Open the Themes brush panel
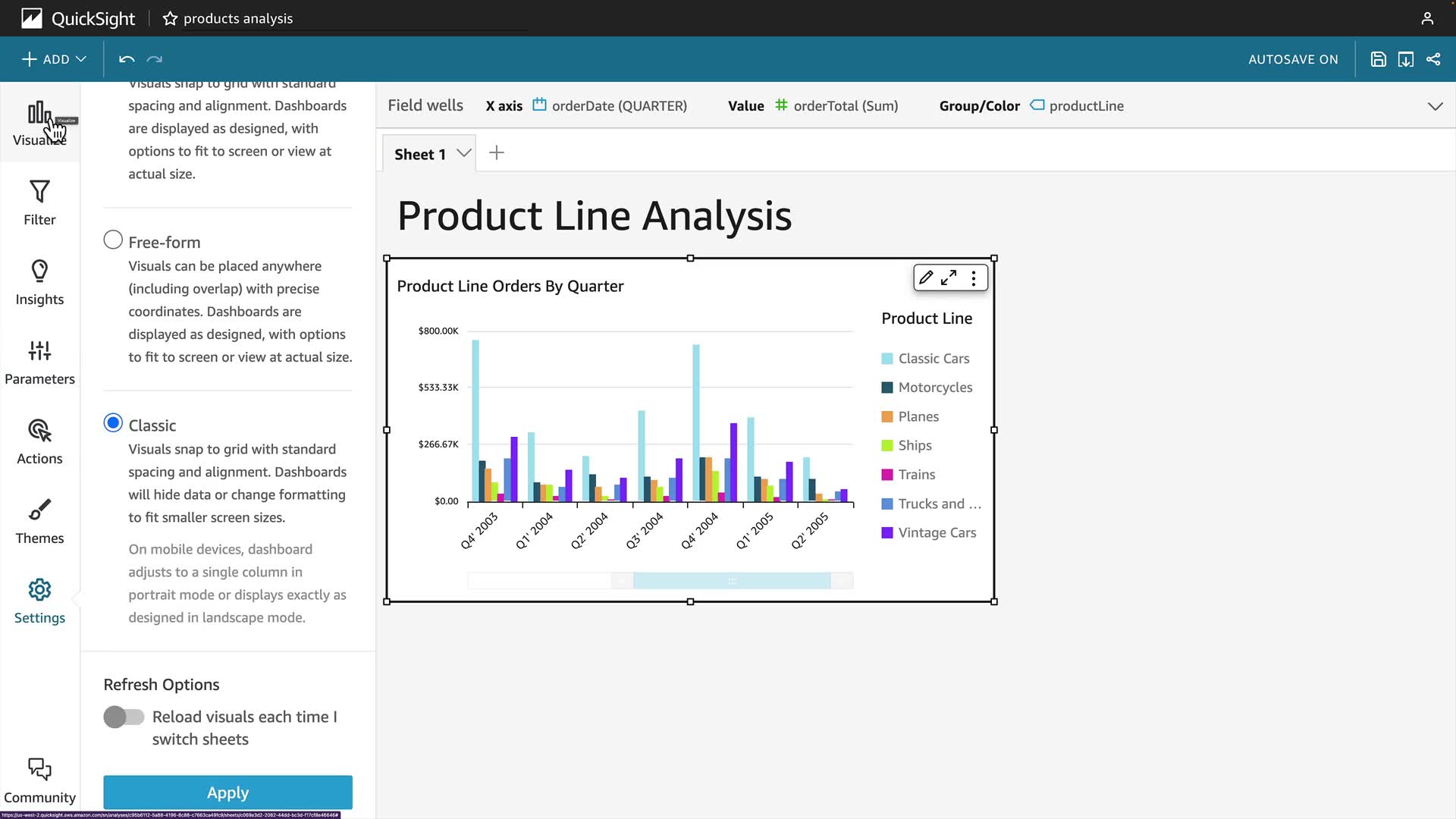Screen dimensions: 1456x819 tap(39, 521)
